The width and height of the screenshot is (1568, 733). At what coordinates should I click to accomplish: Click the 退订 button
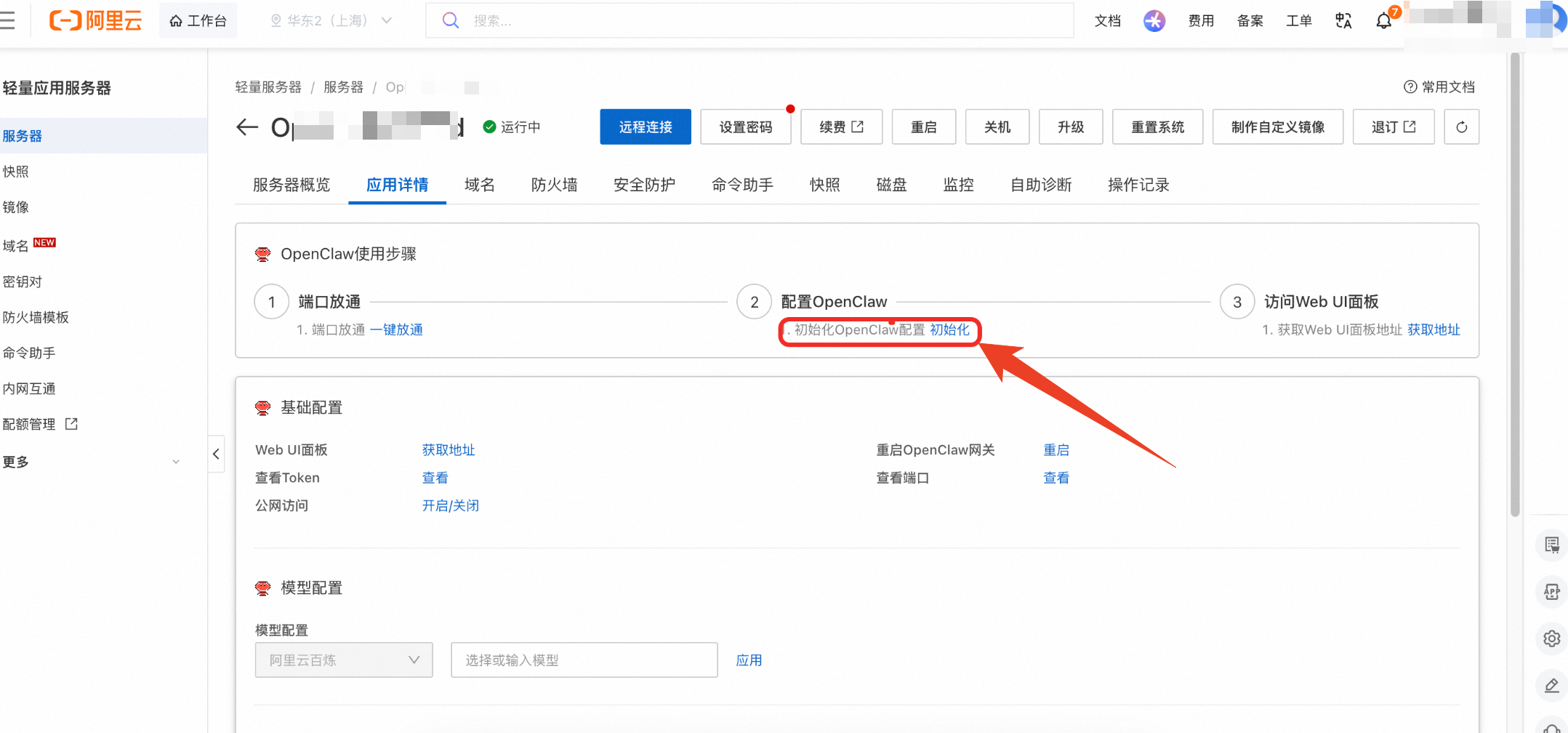coord(1394,127)
